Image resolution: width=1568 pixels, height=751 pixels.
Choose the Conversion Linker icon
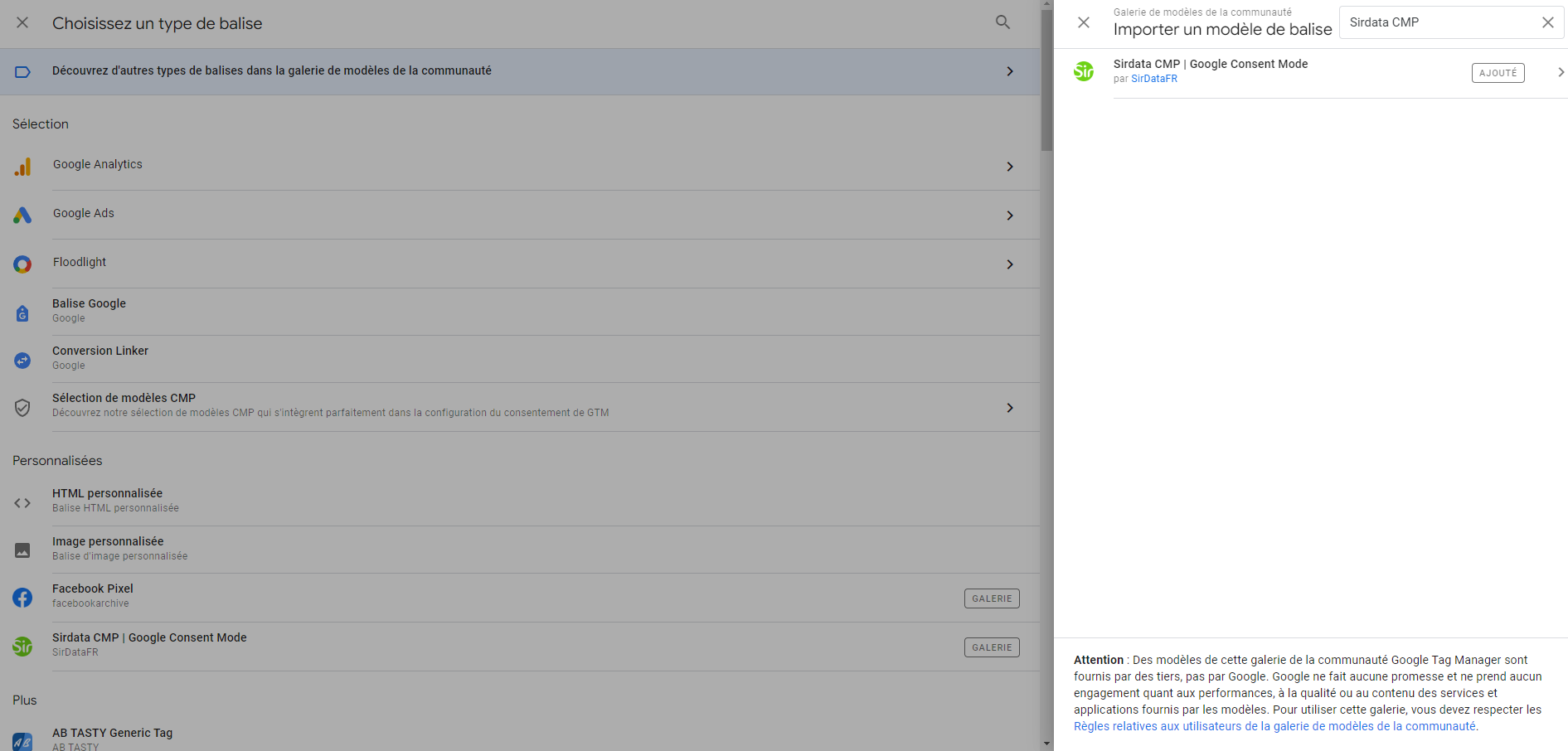(x=22, y=361)
